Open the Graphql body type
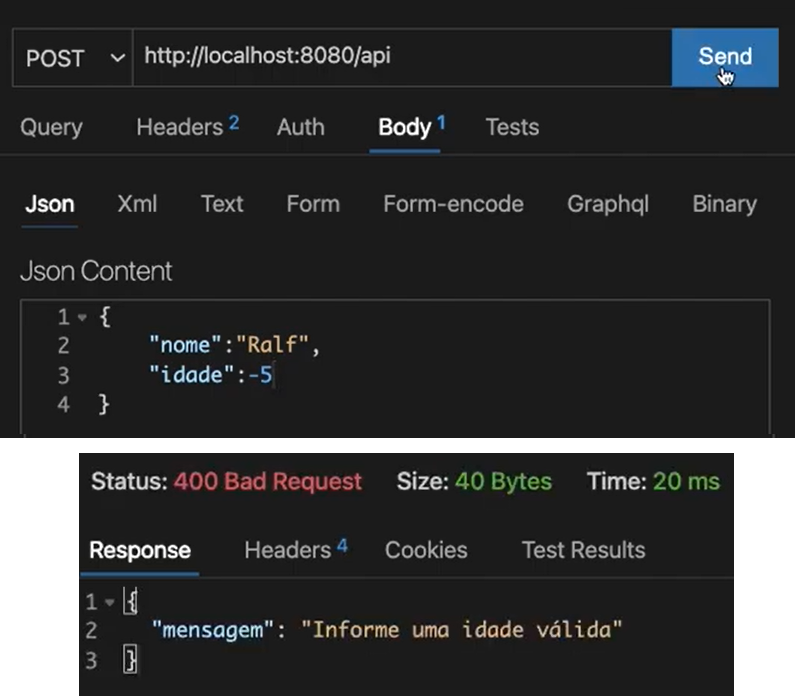This screenshot has width=795, height=696. [607, 204]
